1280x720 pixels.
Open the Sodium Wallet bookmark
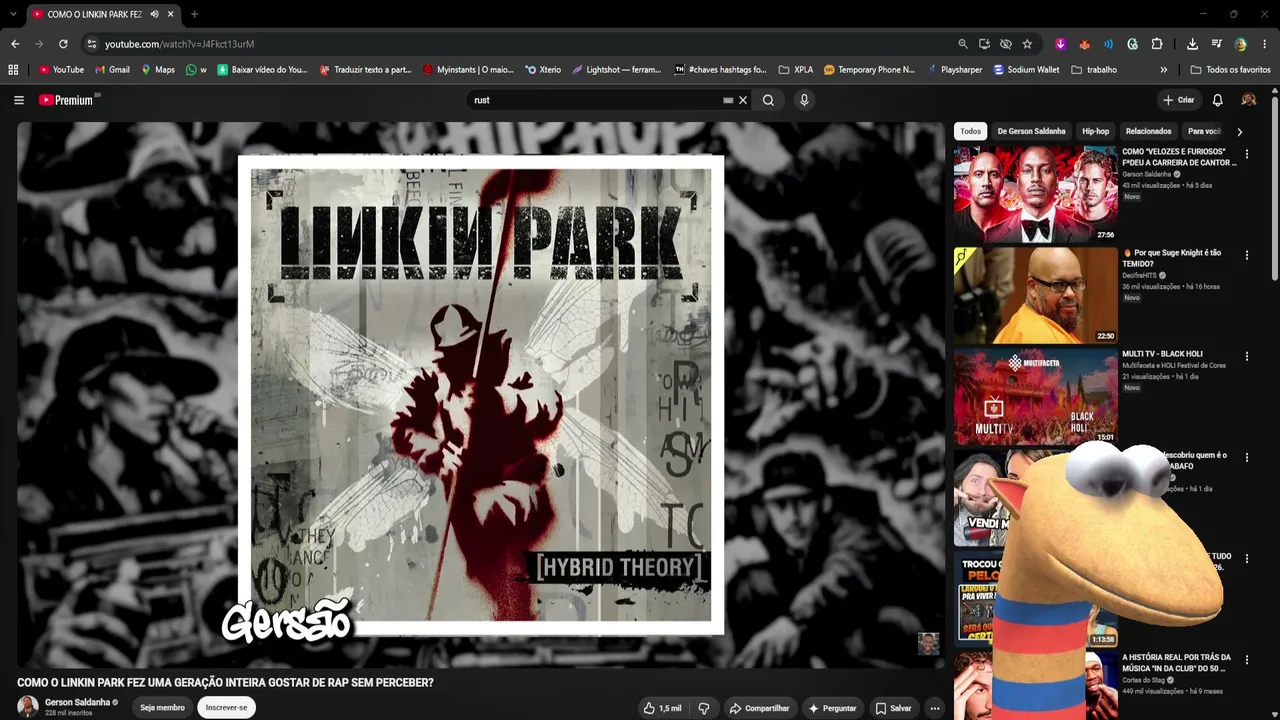click(x=1026, y=70)
